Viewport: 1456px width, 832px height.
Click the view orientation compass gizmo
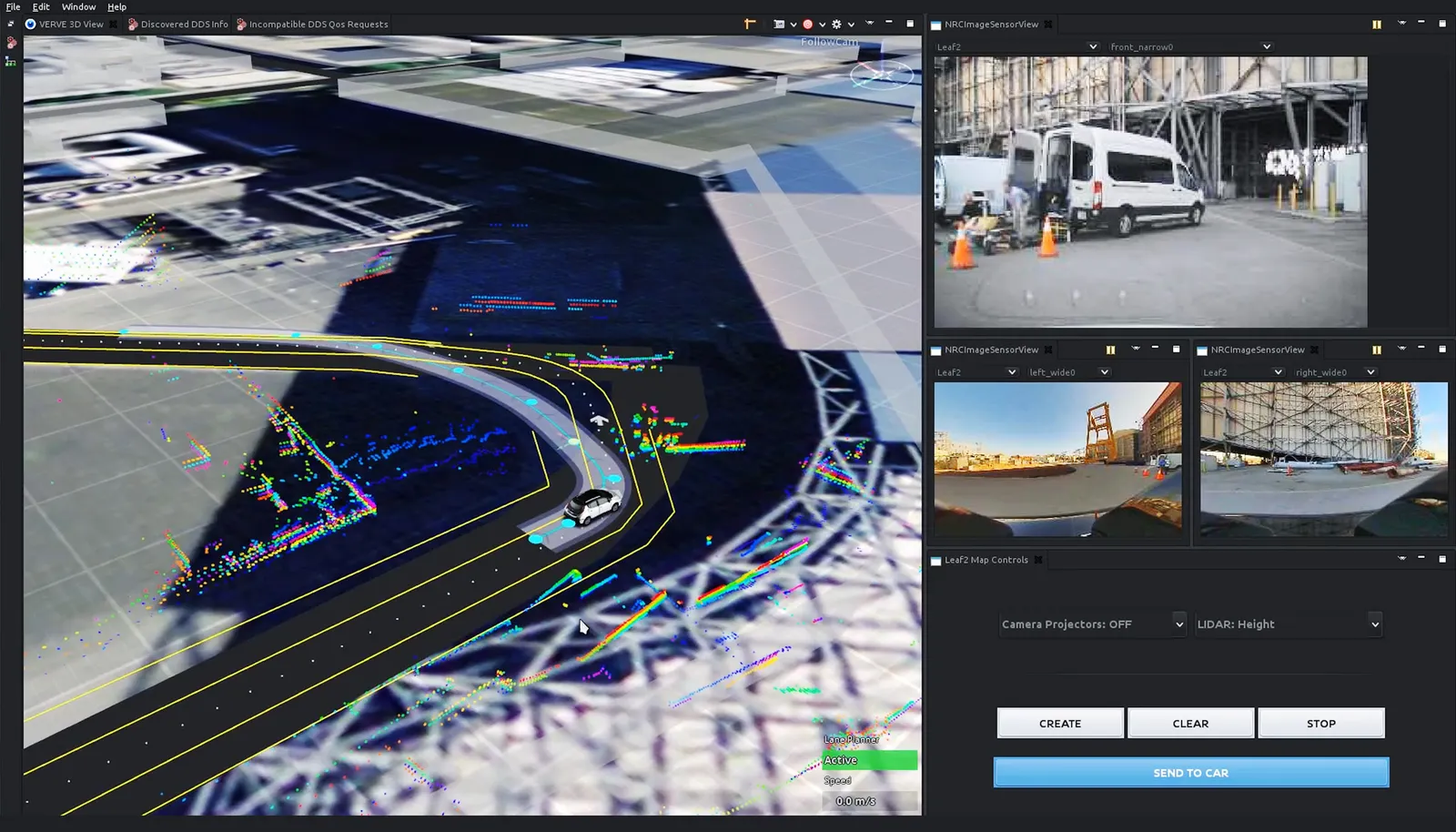[x=881, y=75]
